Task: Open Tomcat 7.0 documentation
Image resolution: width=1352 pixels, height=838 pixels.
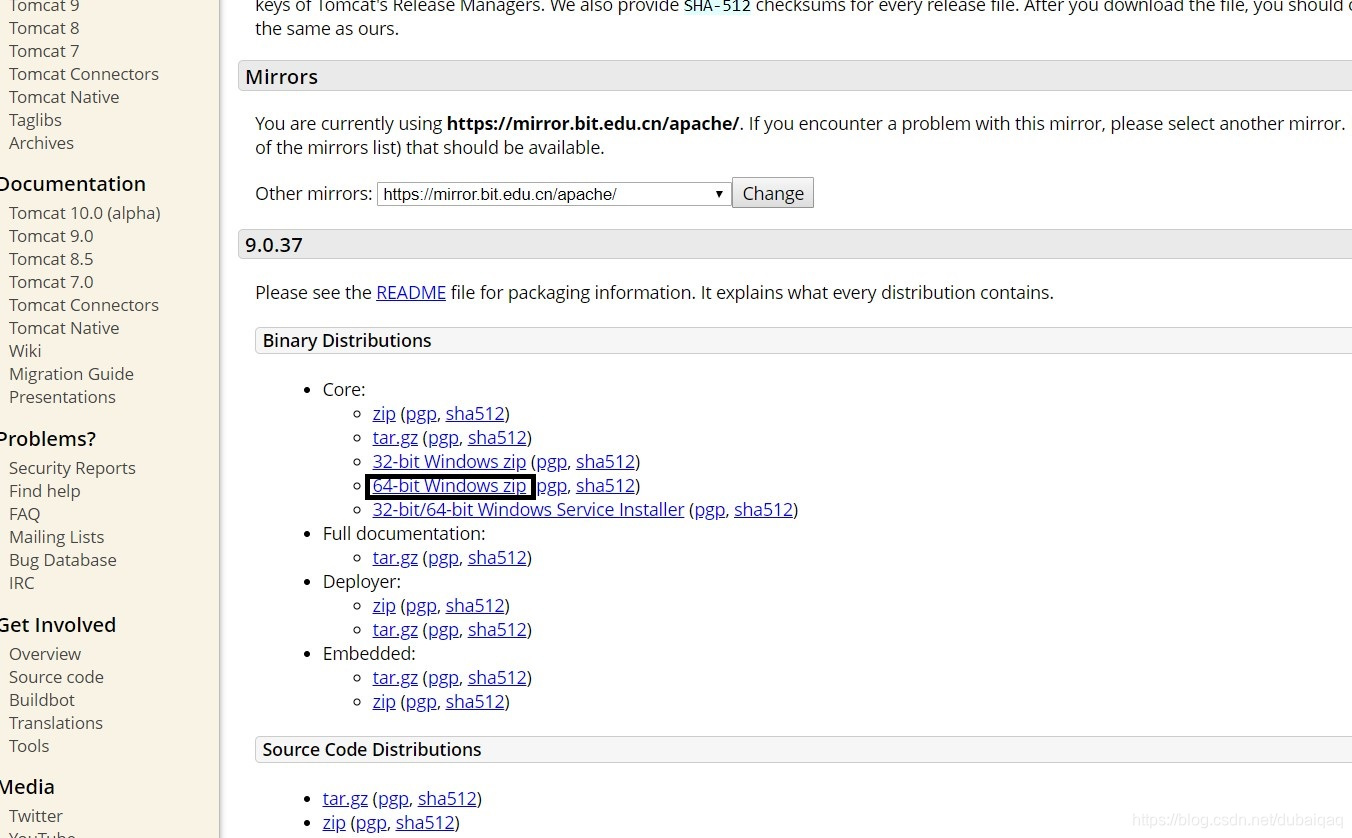Action: (51, 282)
